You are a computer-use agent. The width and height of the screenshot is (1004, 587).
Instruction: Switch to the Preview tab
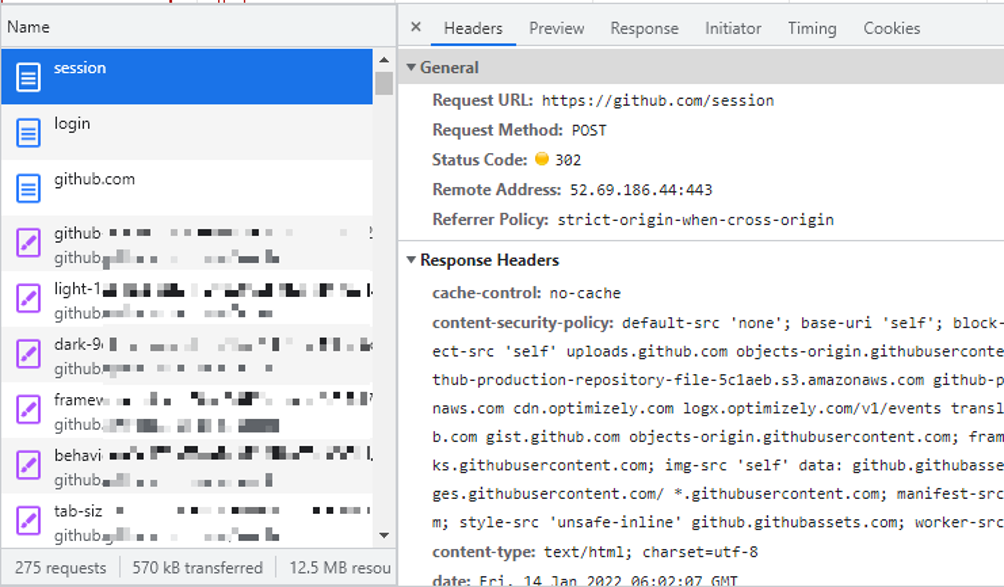point(556,28)
